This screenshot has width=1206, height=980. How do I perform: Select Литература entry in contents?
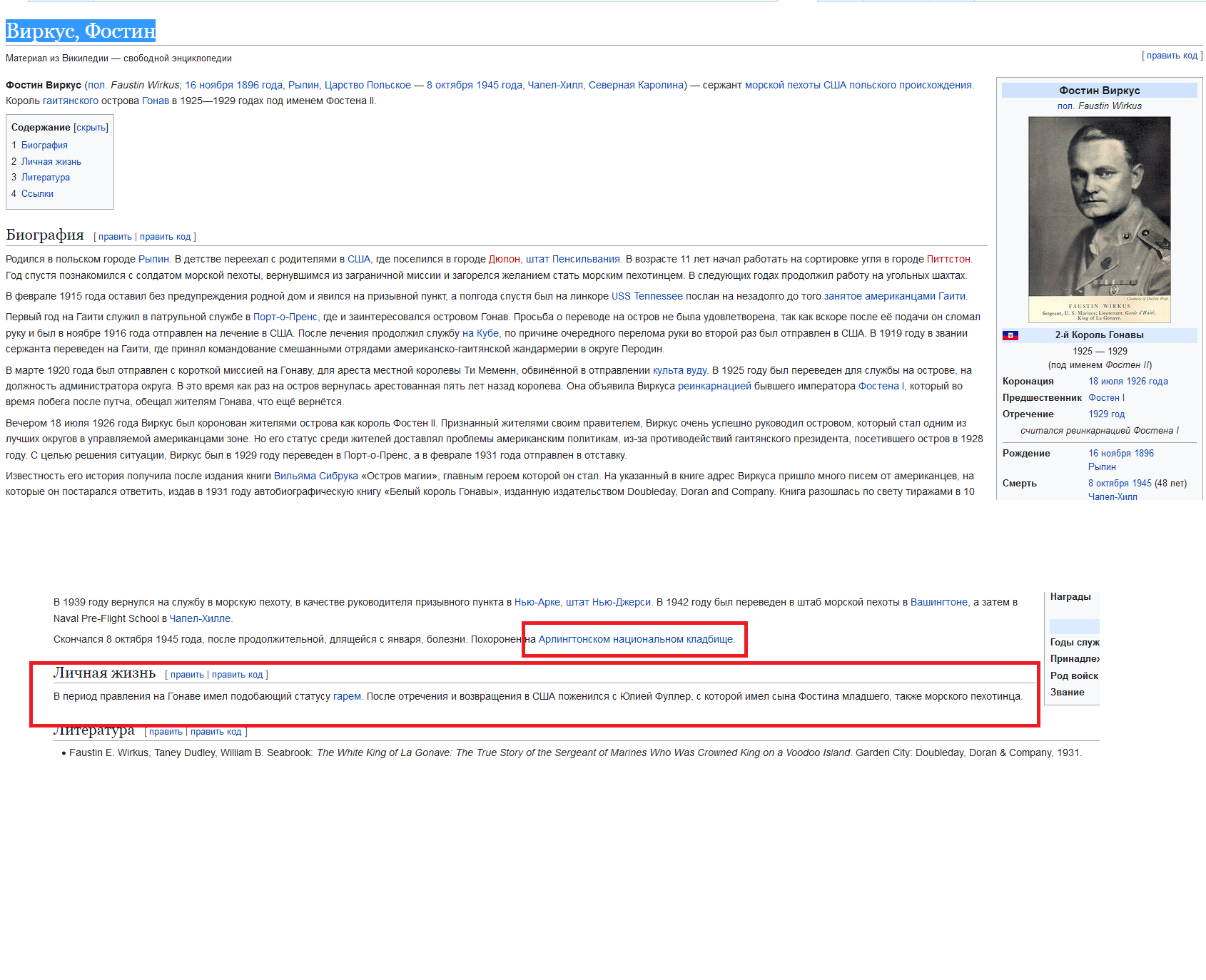[x=45, y=178]
